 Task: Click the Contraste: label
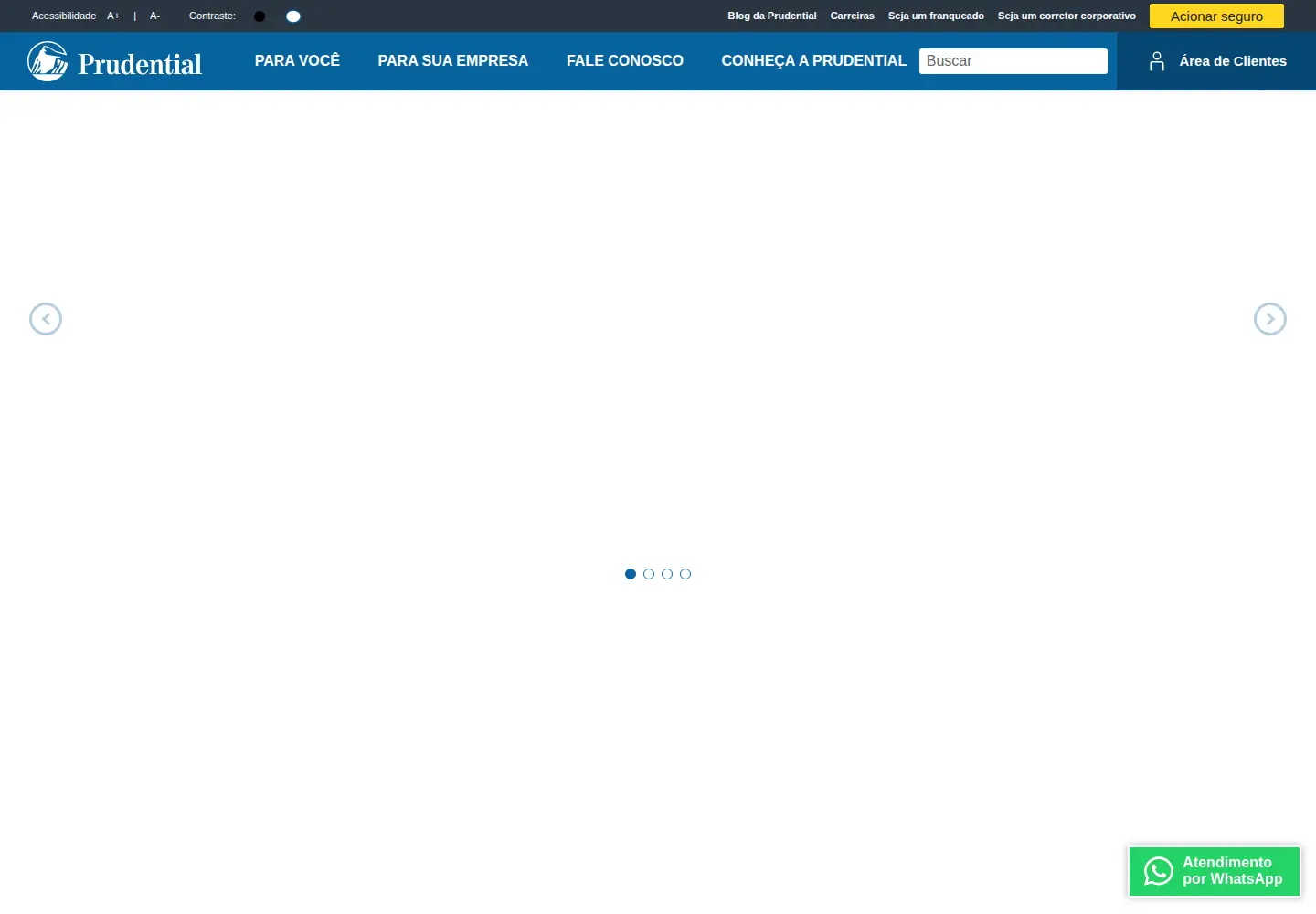pyautogui.click(x=212, y=16)
